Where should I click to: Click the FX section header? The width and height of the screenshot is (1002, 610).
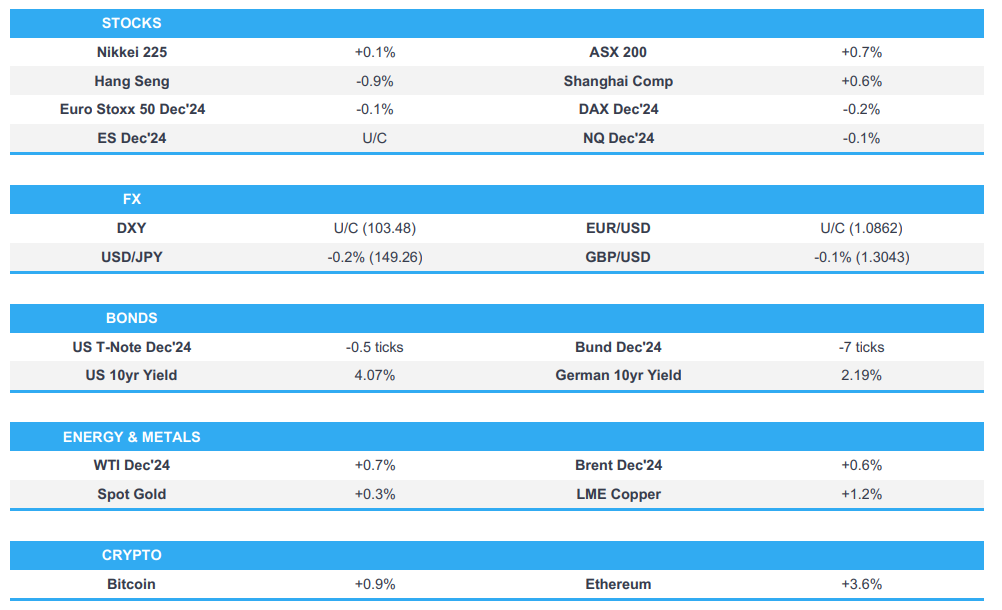click(x=131, y=199)
